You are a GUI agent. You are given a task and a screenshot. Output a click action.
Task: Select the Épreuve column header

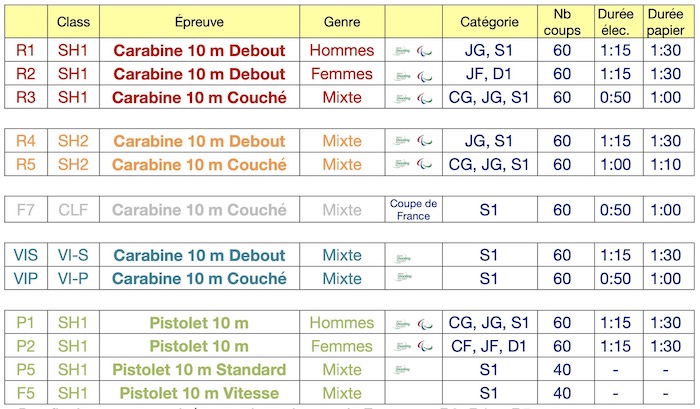click(x=199, y=21)
